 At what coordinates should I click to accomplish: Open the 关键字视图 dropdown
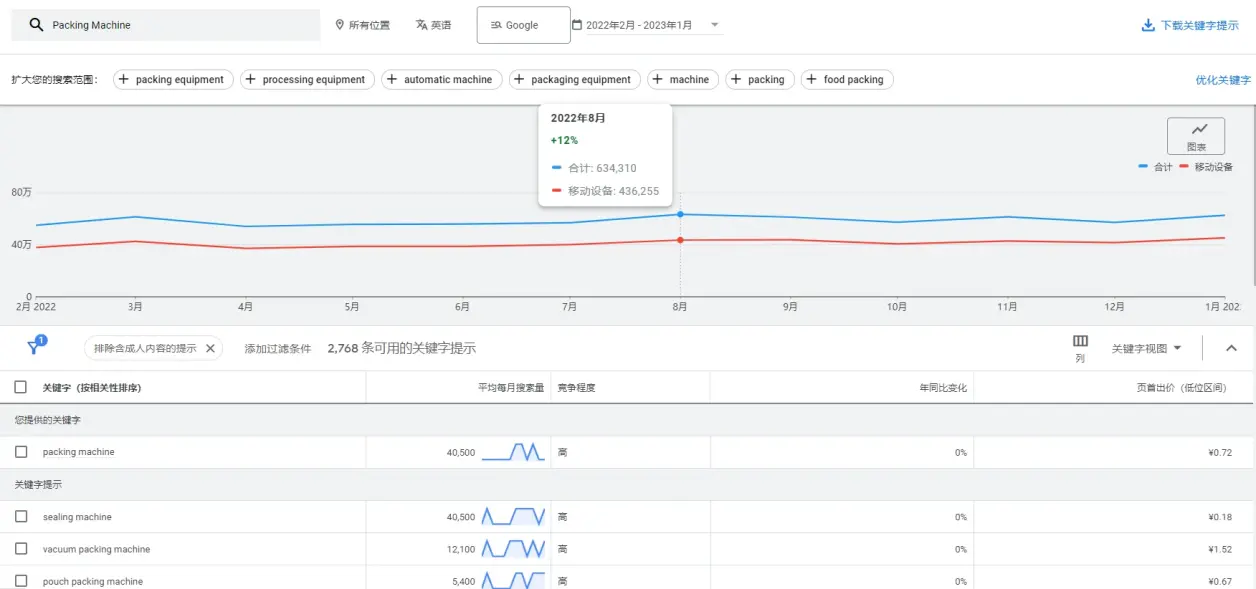click(x=1147, y=348)
